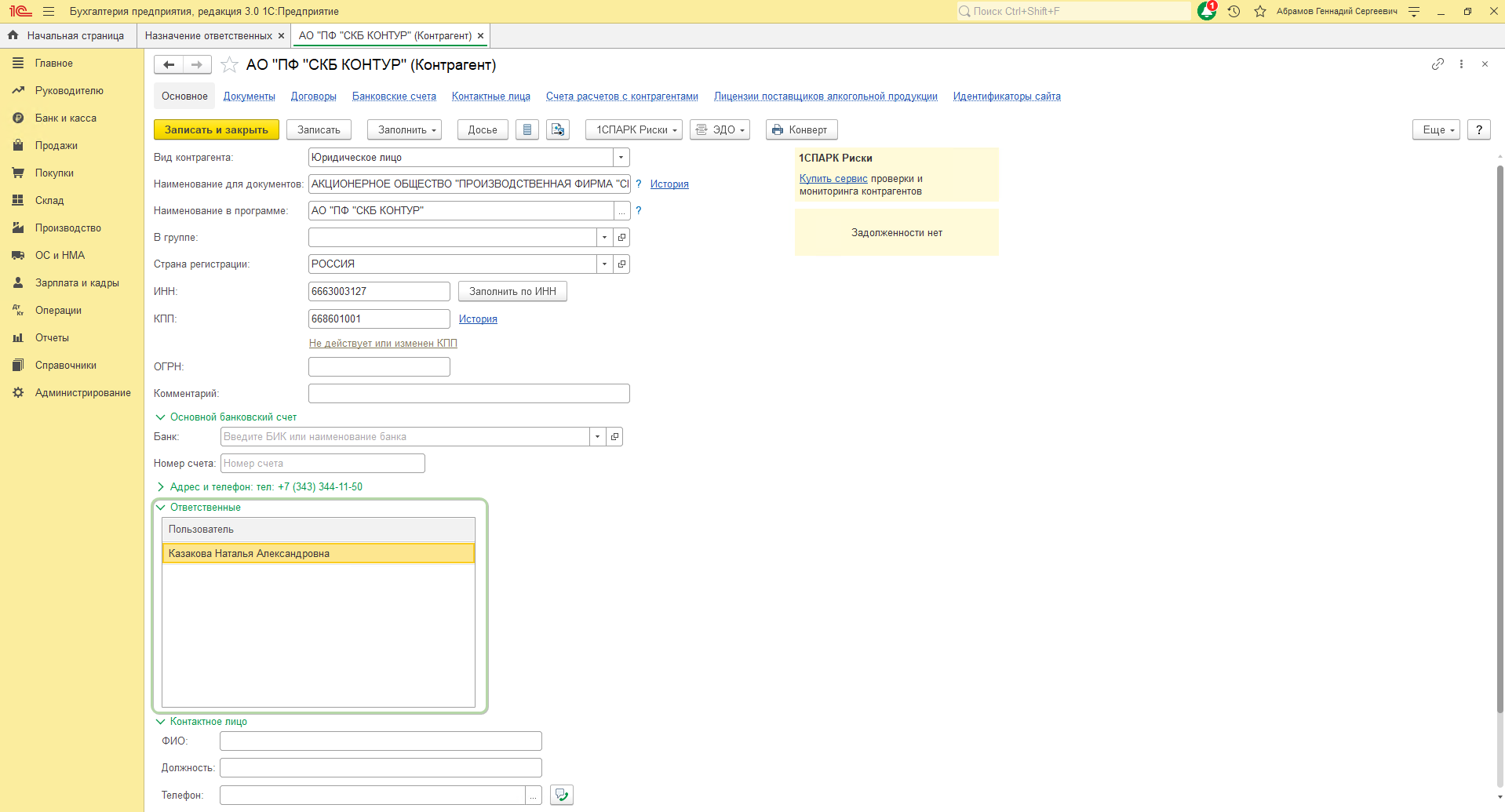Open the history clock icon

point(1234,12)
